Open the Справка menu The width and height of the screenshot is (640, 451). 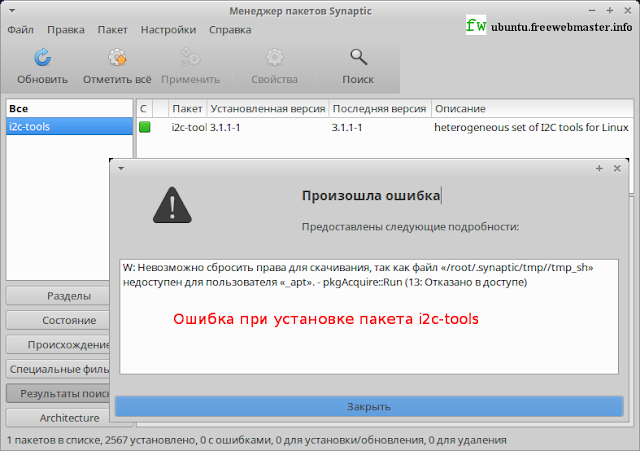230,30
